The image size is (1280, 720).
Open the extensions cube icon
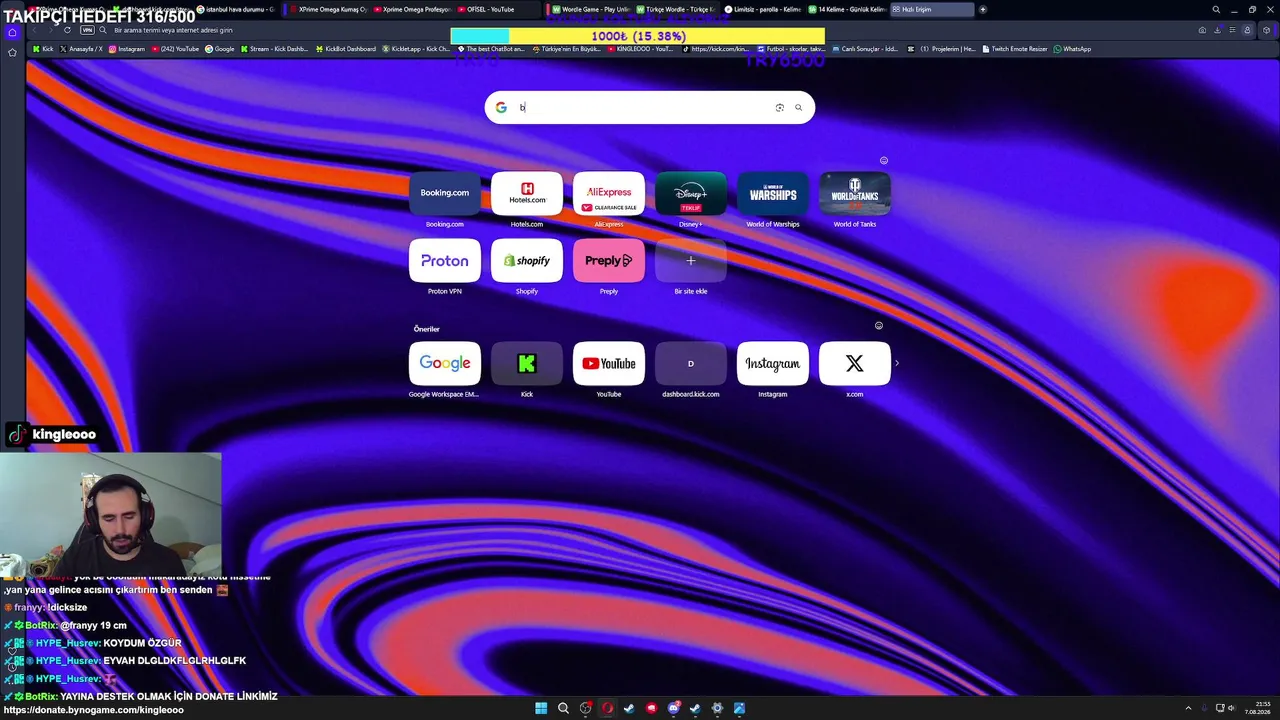1267,30
